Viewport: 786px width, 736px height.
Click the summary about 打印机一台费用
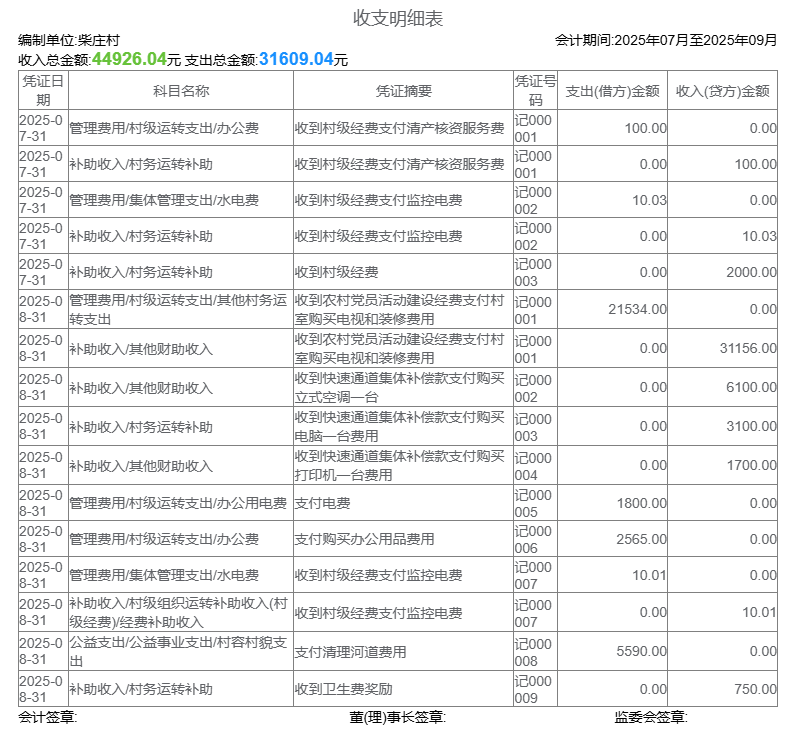(399, 466)
